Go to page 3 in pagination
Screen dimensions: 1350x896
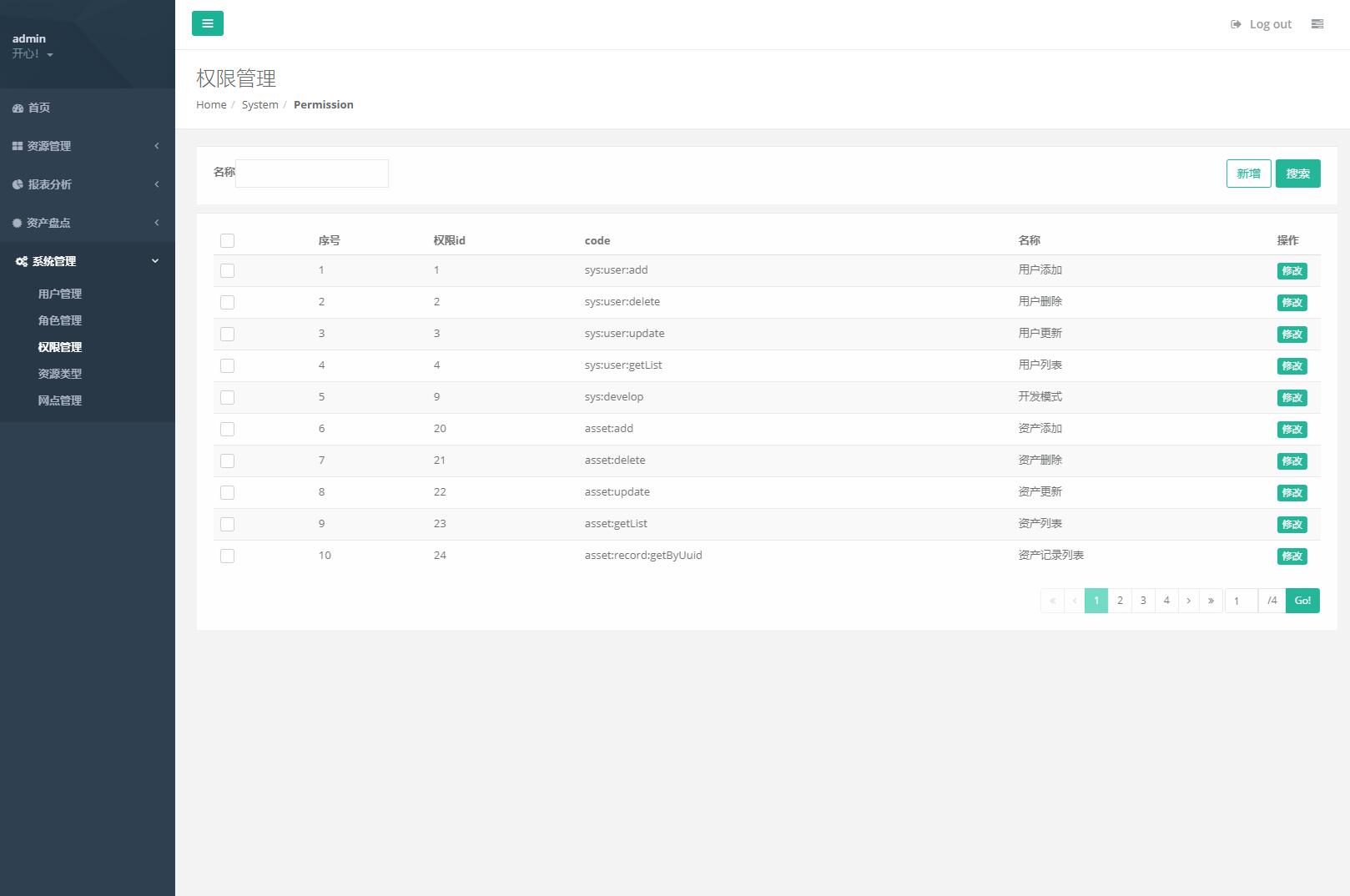click(x=1143, y=601)
